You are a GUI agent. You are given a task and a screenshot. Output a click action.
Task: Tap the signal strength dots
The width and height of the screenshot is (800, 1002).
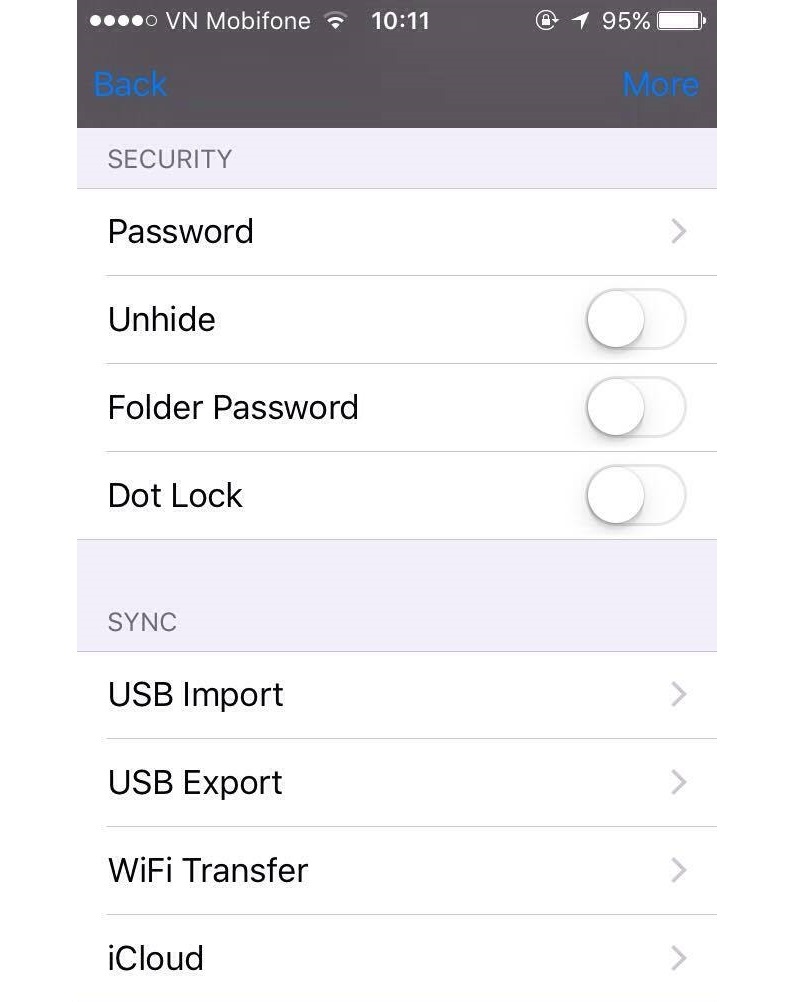coord(123,21)
